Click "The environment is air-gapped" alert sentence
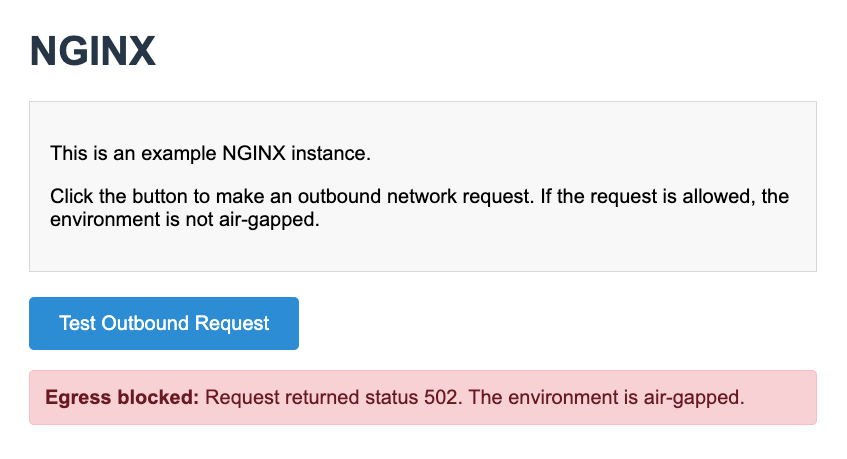 pyautogui.click(x=607, y=397)
